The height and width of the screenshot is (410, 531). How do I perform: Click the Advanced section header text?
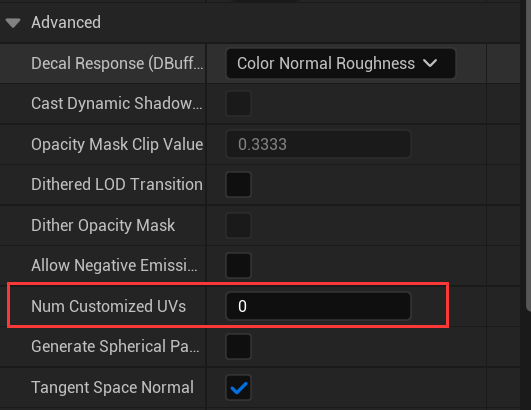click(66, 23)
